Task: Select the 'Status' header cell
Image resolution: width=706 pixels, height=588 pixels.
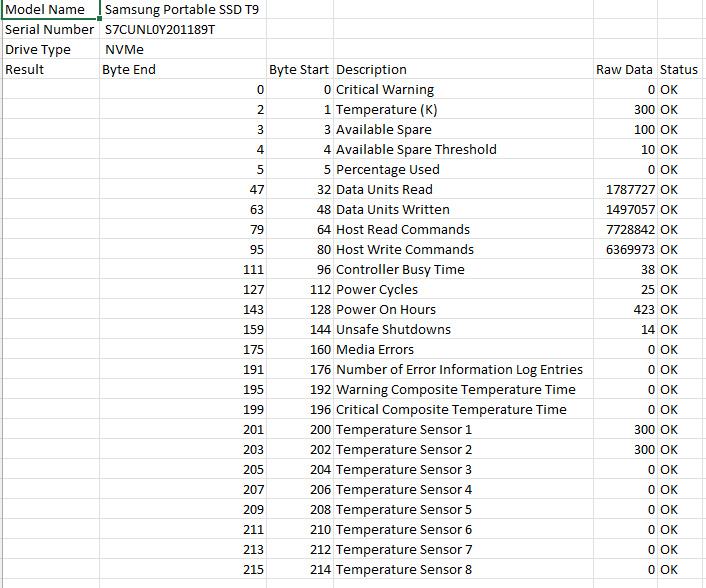Action: click(x=681, y=69)
